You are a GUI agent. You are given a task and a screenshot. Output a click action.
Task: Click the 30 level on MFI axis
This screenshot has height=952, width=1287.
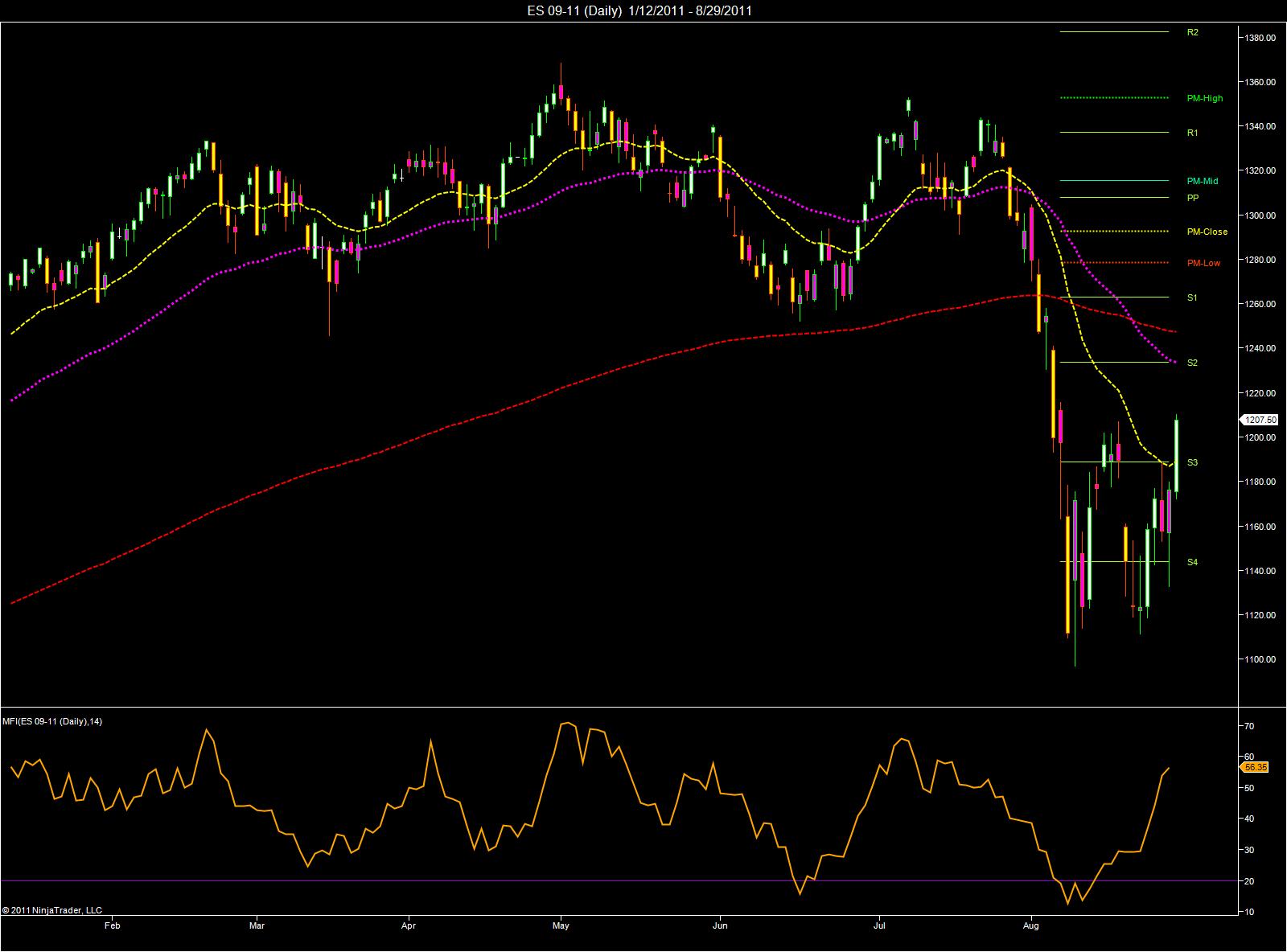point(1250,850)
